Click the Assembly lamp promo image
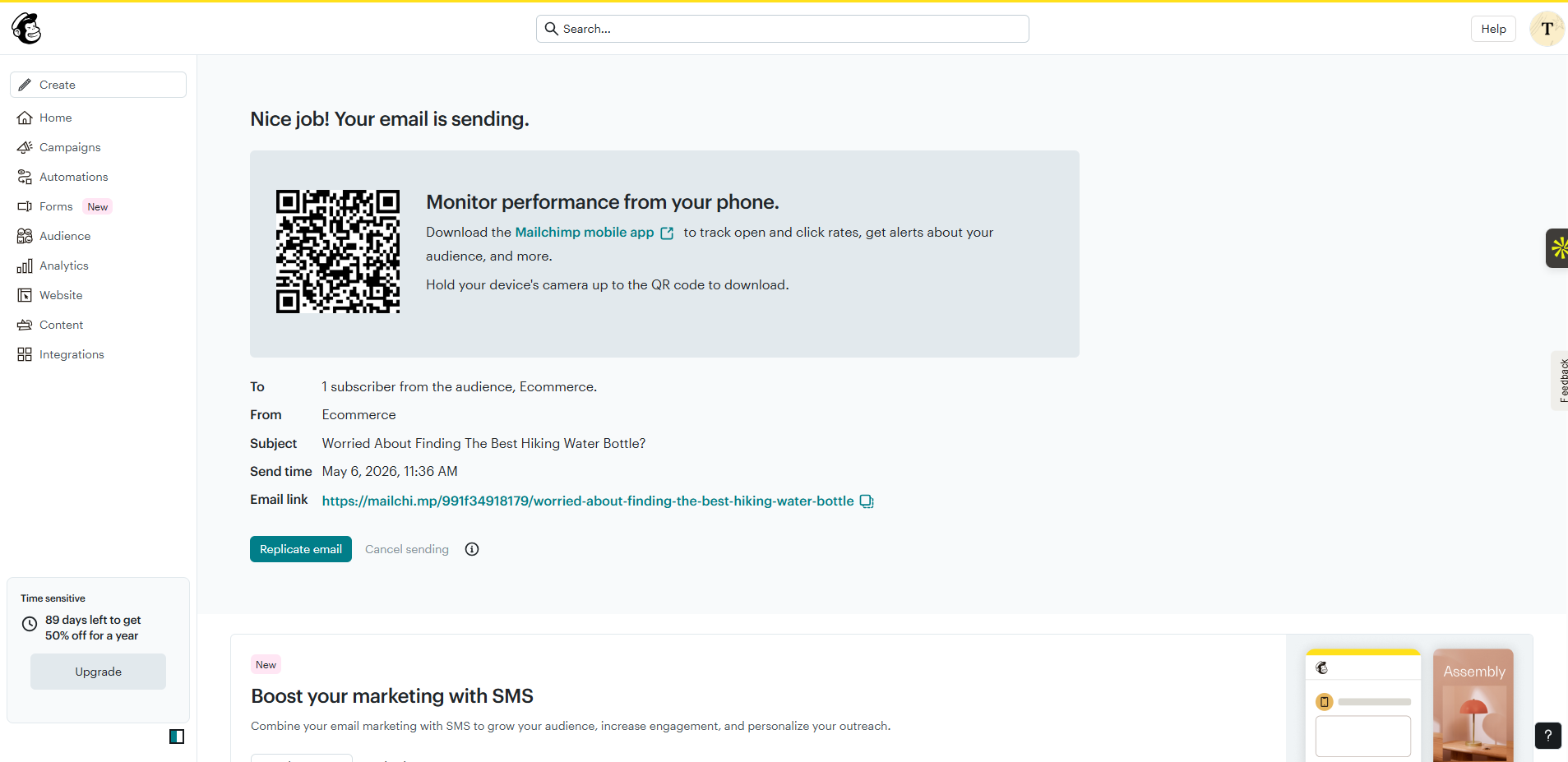Image resolution: width=1568 pixels, height=762 pixels. [x=1473, y=706]
